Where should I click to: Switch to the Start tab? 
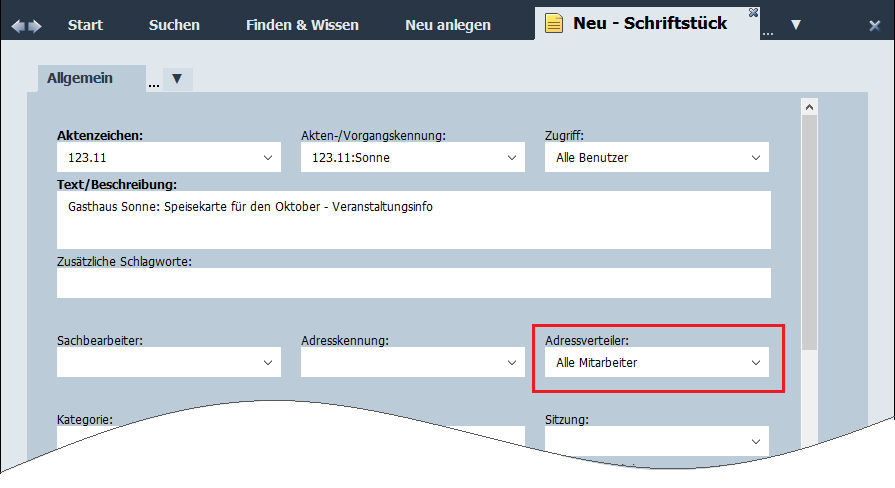86,25
